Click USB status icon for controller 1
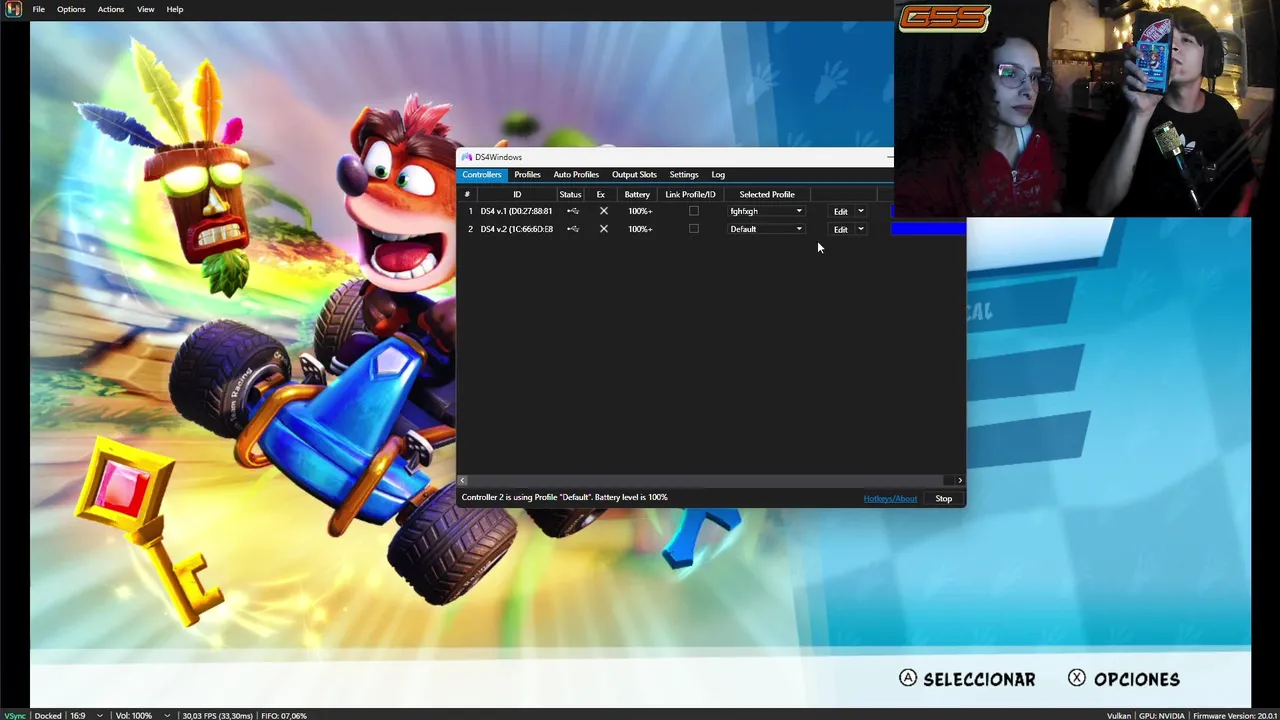1280x720 pixels. coord(572,211)
